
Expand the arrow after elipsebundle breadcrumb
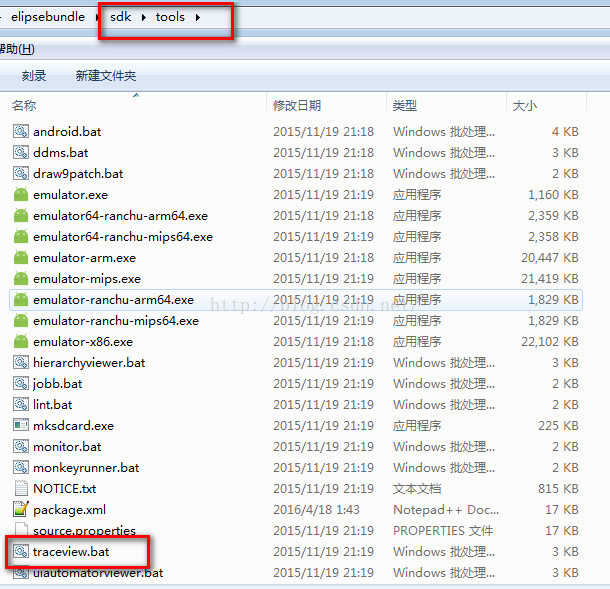click(x=97, y=17)
